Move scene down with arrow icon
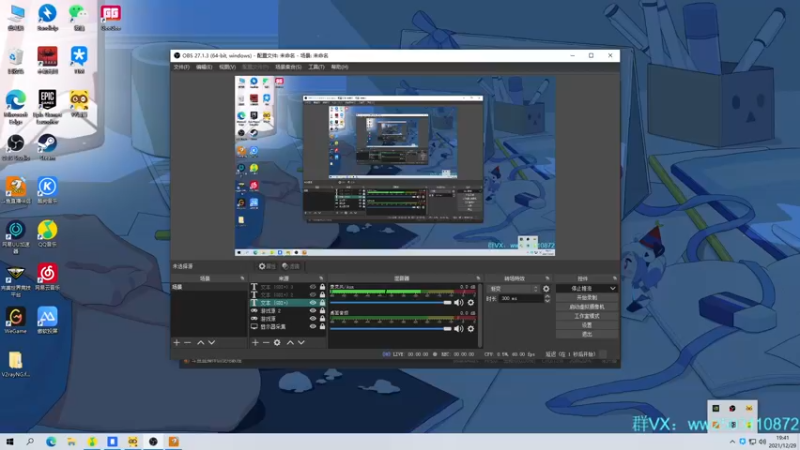The image size is (800, 450). [211, 342]
